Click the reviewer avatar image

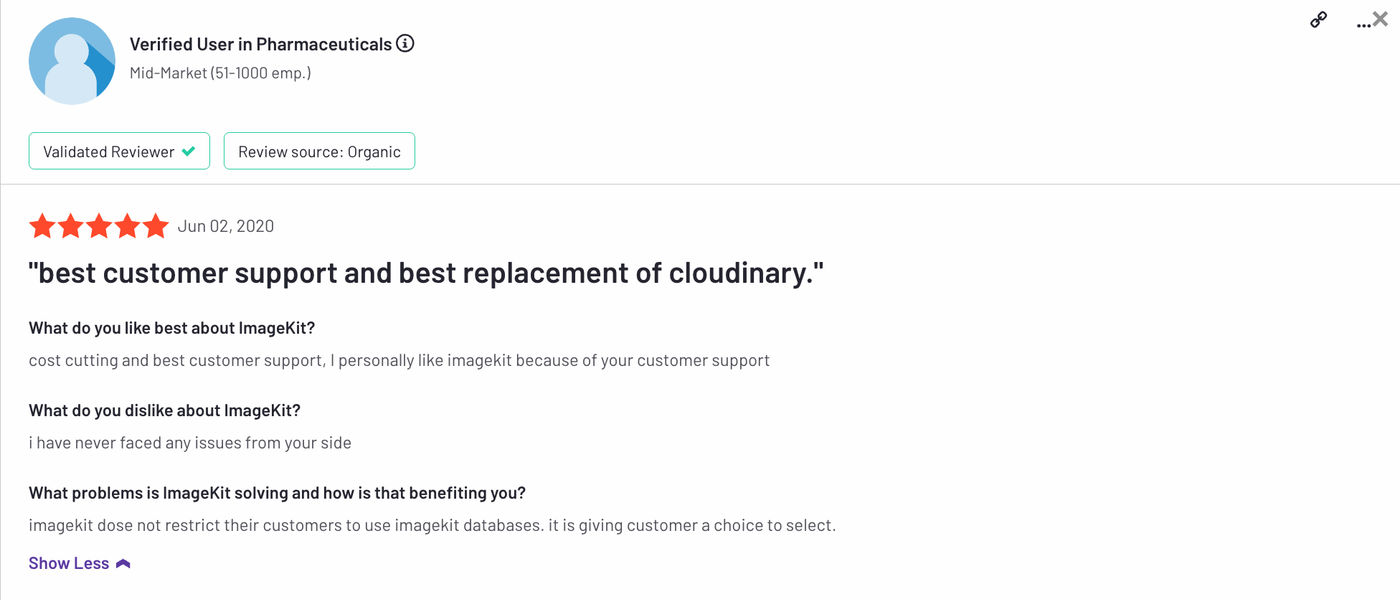point(72,61)
